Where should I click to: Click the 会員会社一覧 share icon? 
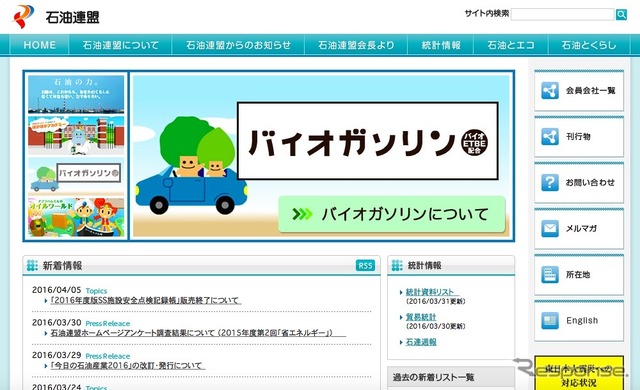(x=550, y=91)
